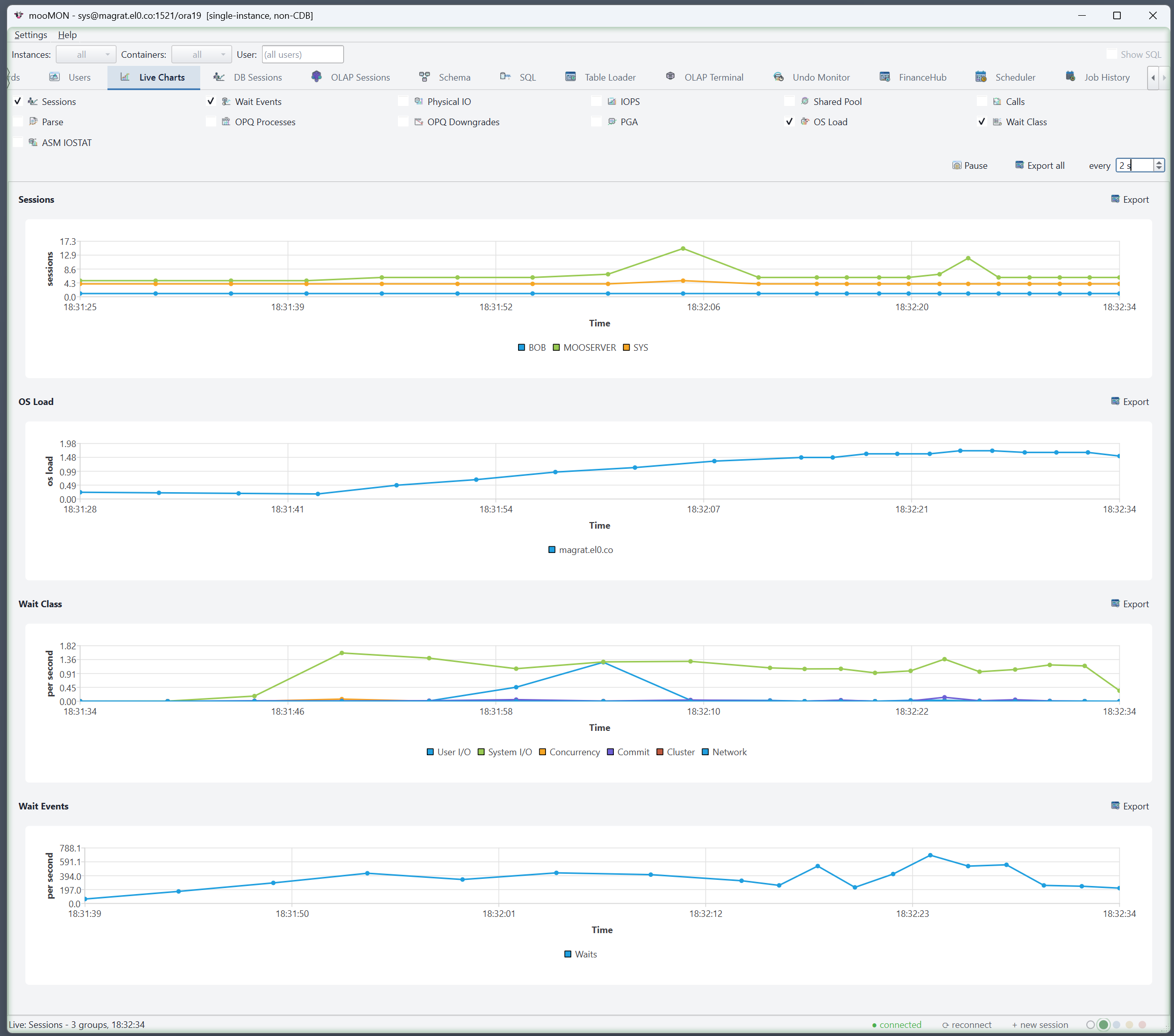Enable the IOPS chart checkbox
This screenshot has width=1174, height=1036.
click(596, 101)
